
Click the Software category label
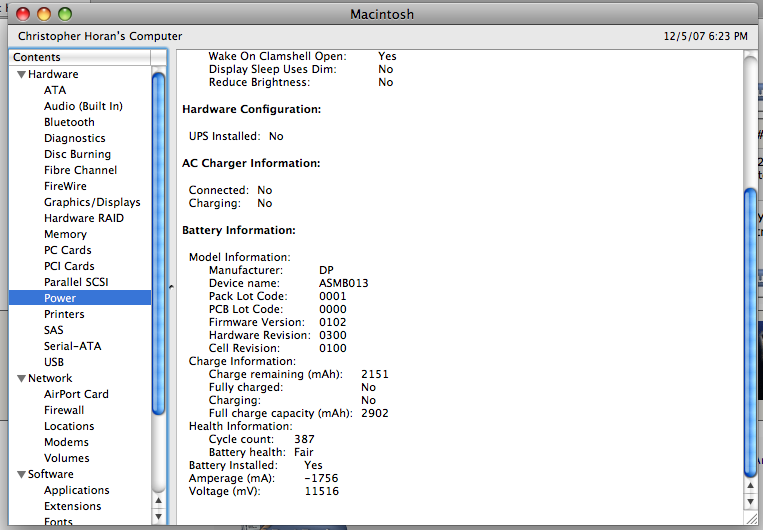pos(51,474)
